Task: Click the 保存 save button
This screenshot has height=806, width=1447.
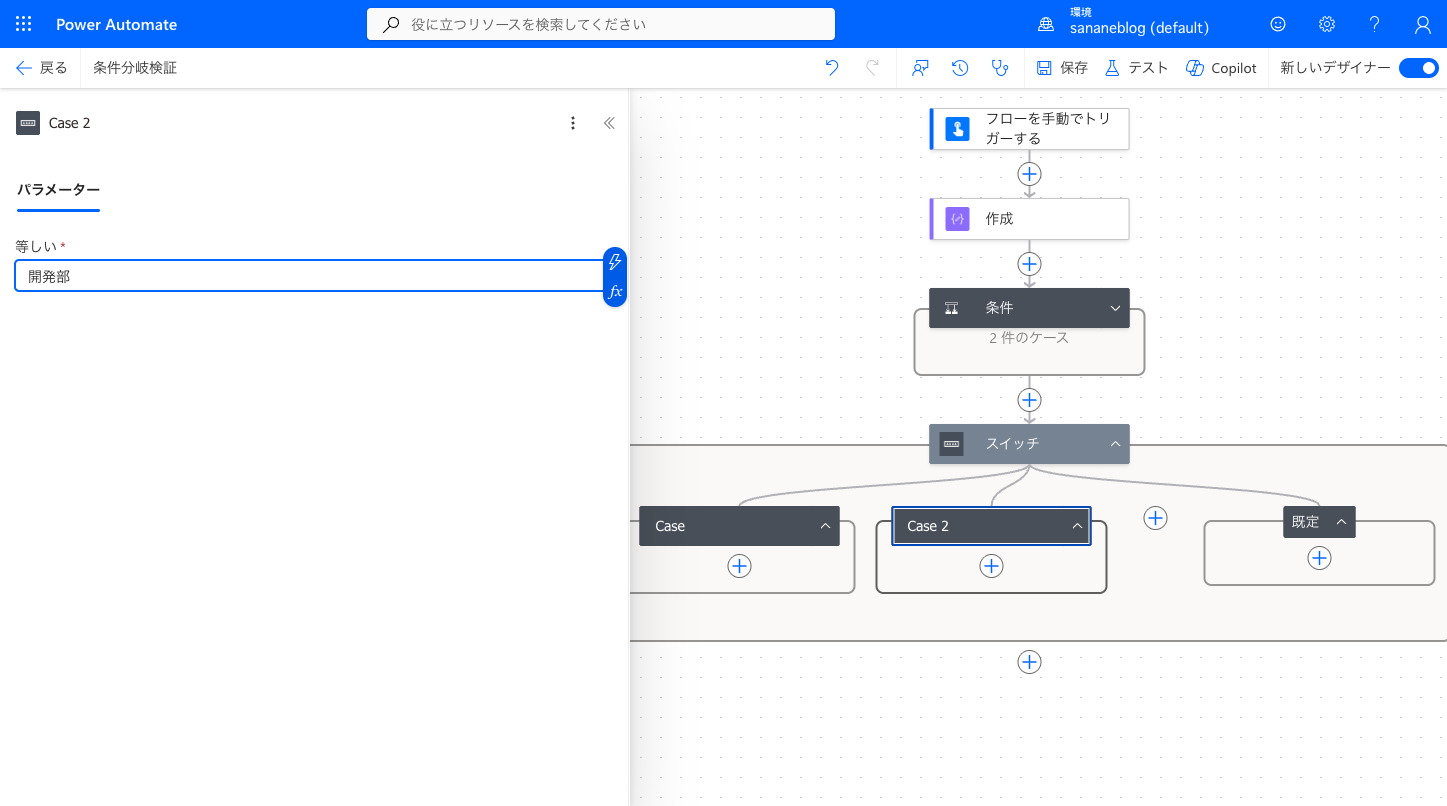Action: tap(1062, 68)
